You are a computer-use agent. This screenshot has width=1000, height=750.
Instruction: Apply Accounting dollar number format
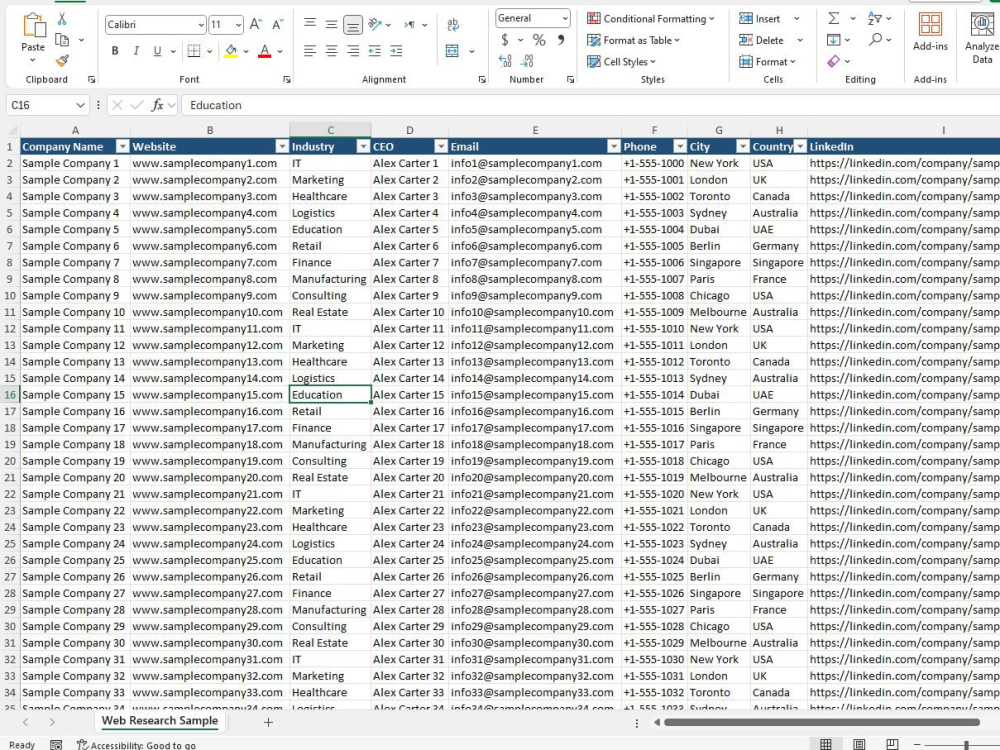point(504,40)
